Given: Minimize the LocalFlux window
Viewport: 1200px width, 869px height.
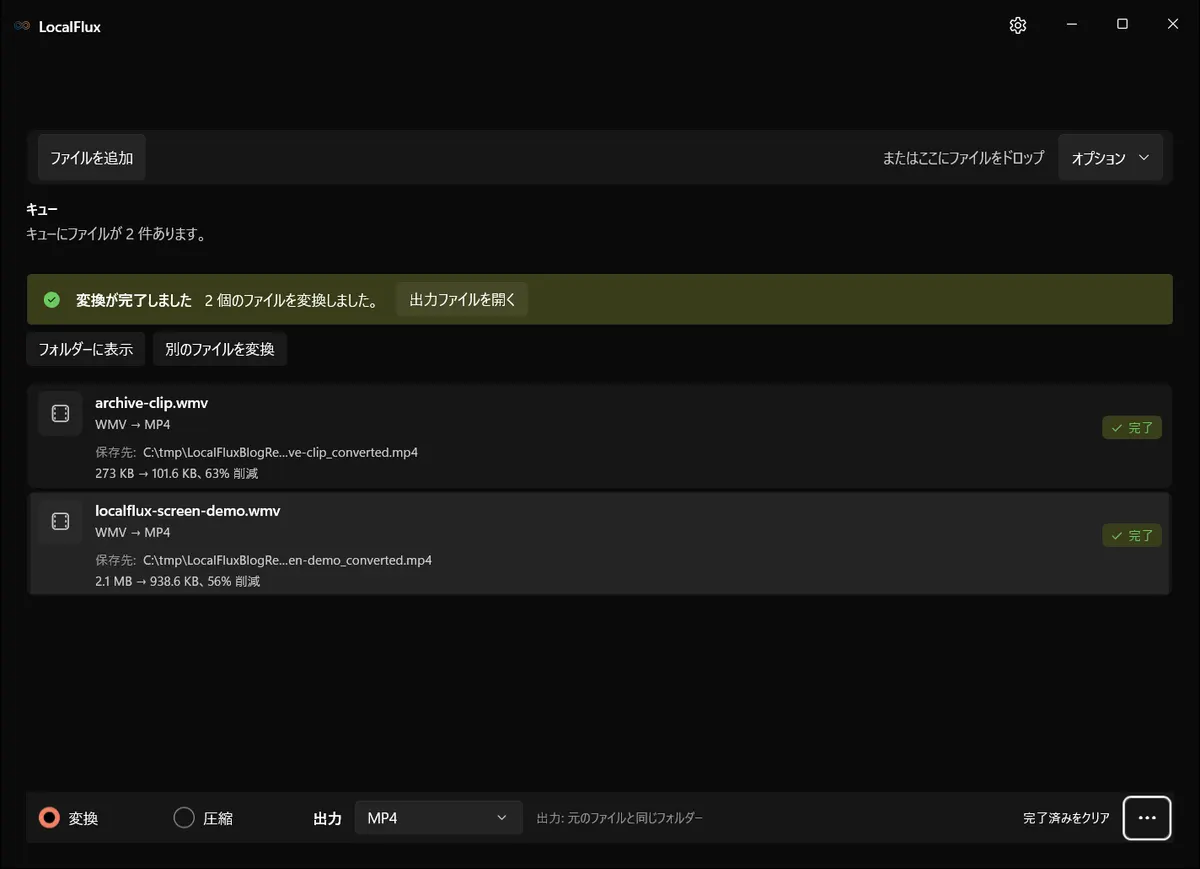Looking at the screenshot, I should point(1071,25).
